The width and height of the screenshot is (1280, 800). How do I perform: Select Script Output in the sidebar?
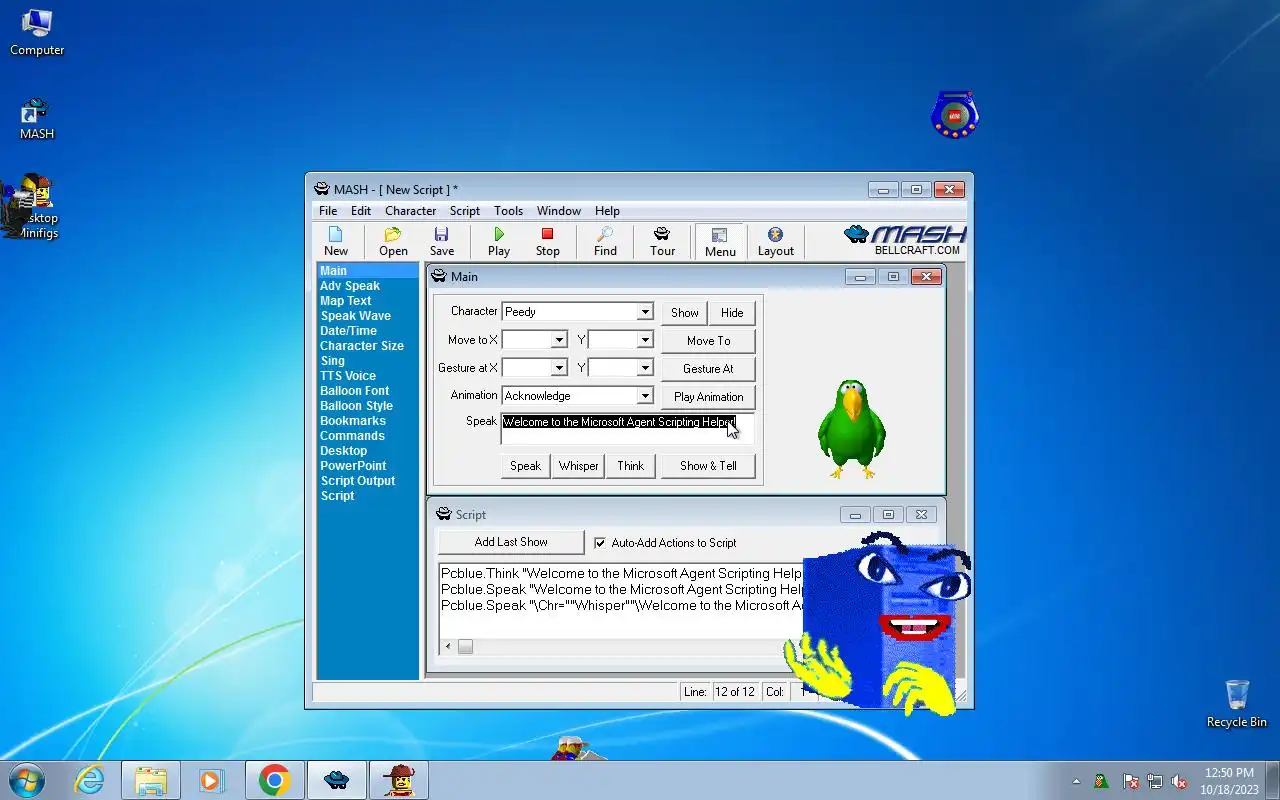click(x=358, y=481)
